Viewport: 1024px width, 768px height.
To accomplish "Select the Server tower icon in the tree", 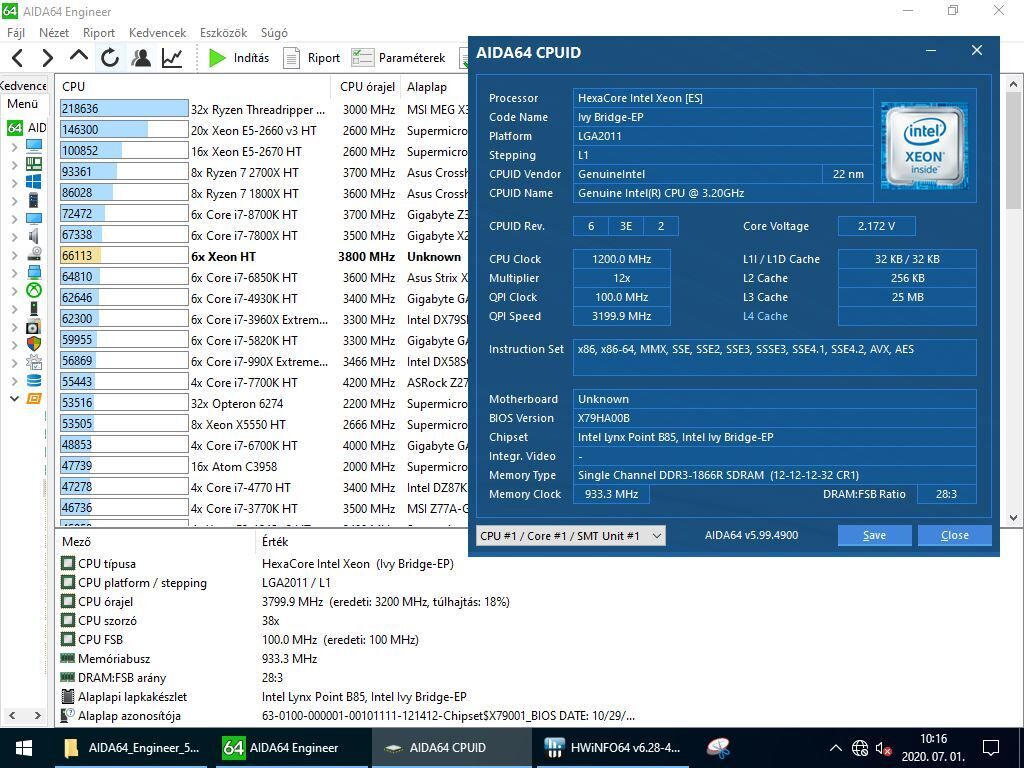I will point(34,200).
